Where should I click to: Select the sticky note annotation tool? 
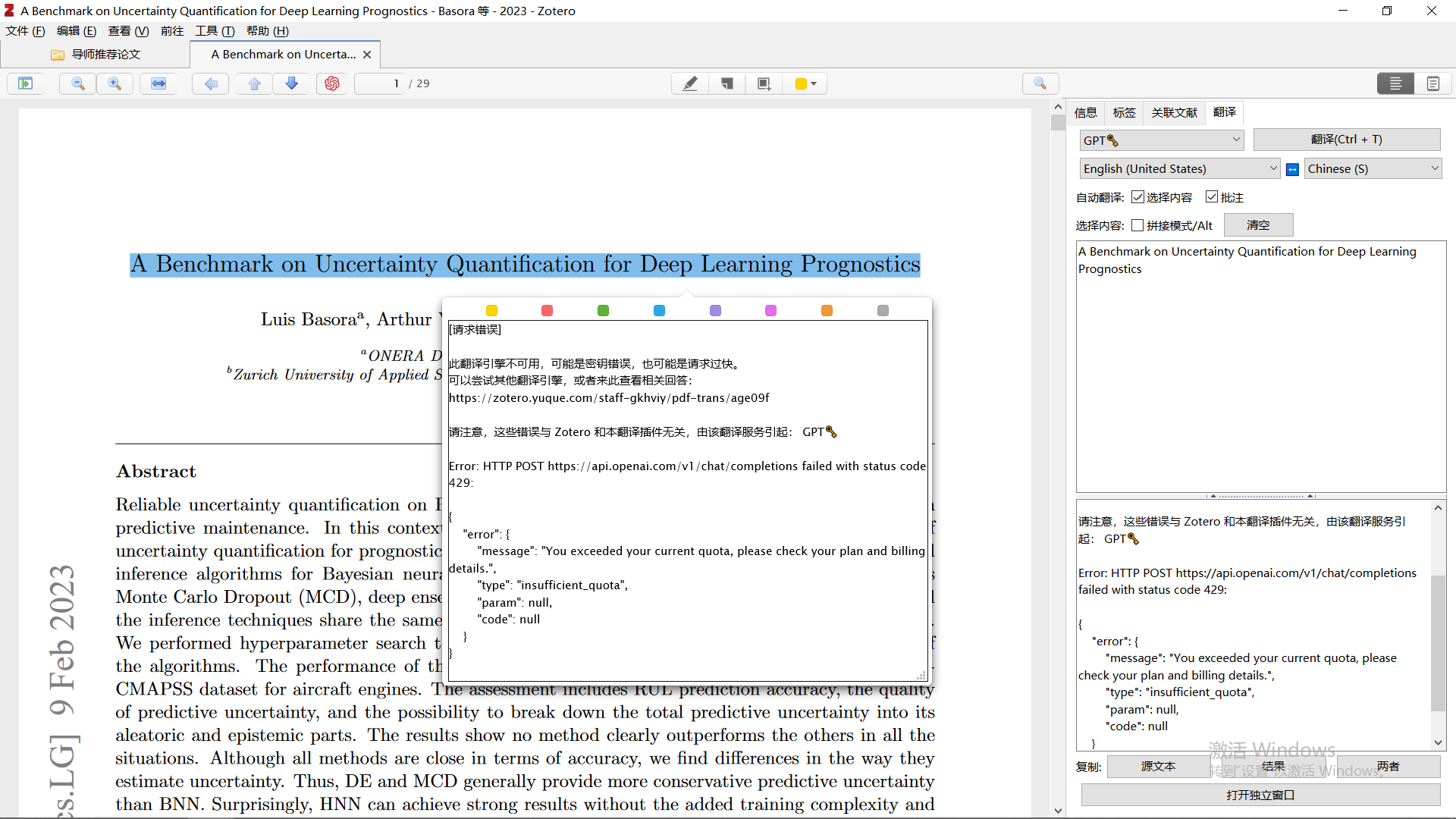726,83
